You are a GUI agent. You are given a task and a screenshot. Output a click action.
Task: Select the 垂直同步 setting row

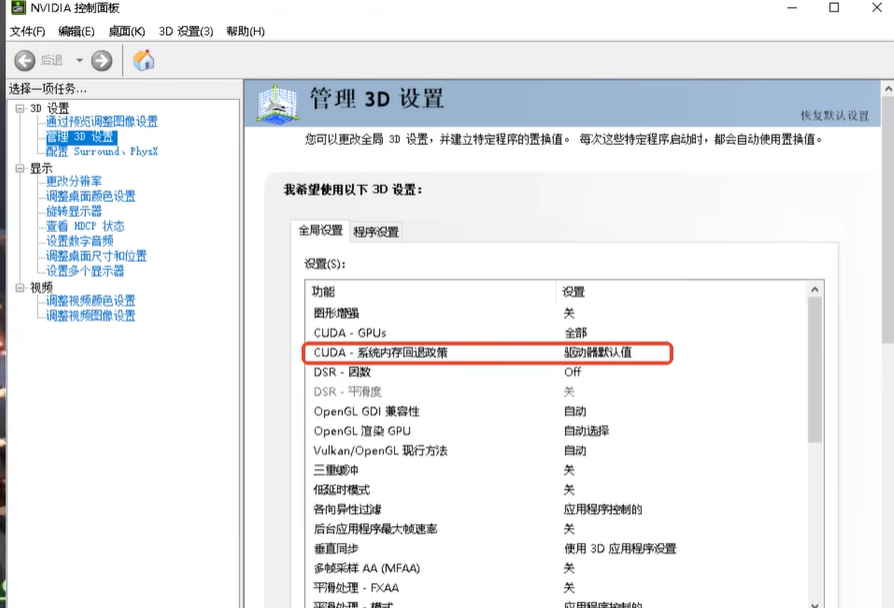point(487,548)
